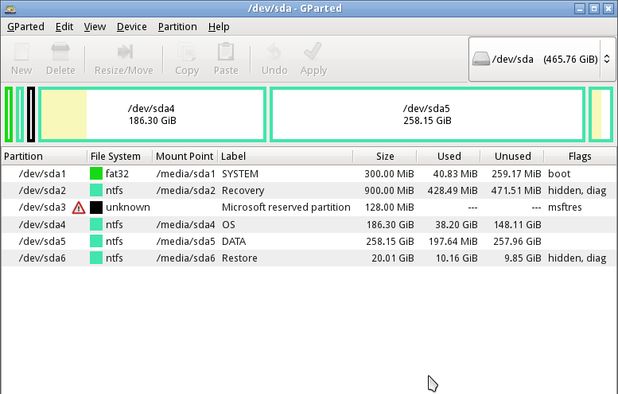Viewport: 618px width, 394px height.
Task: Click the Delete partition toolbar icon
Action: pos(60,52)
